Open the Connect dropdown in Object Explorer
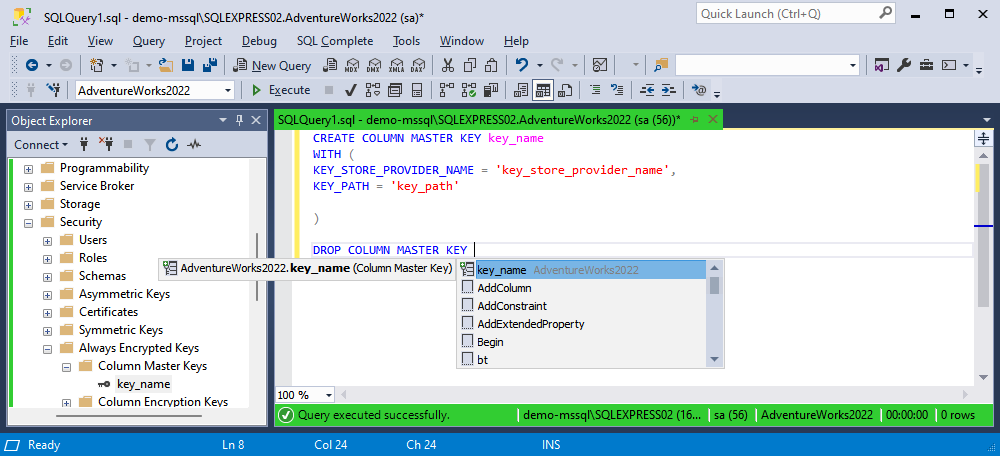 [x=41, y=145]
